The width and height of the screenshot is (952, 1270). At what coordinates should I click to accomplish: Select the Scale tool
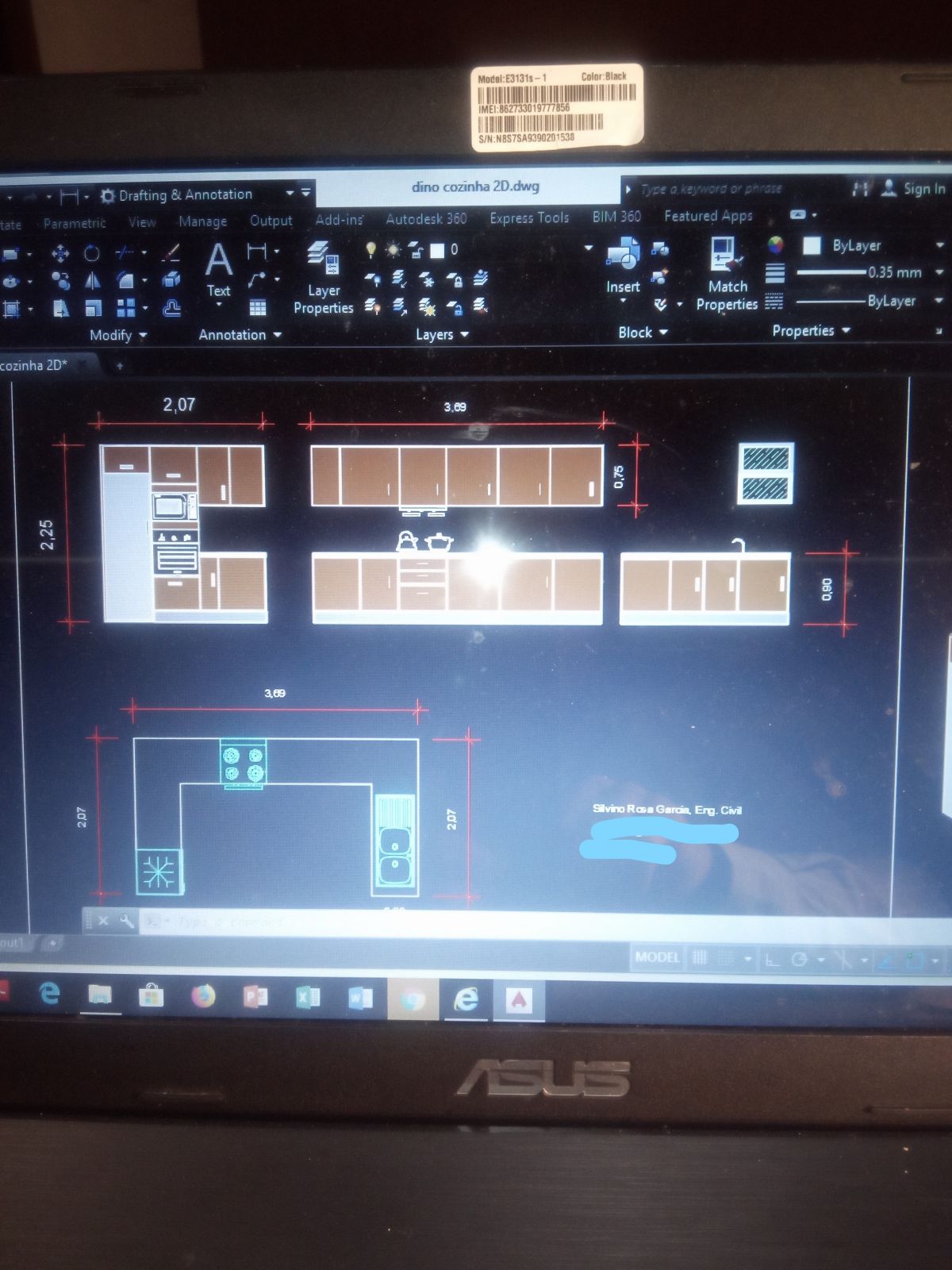point(93,308)
